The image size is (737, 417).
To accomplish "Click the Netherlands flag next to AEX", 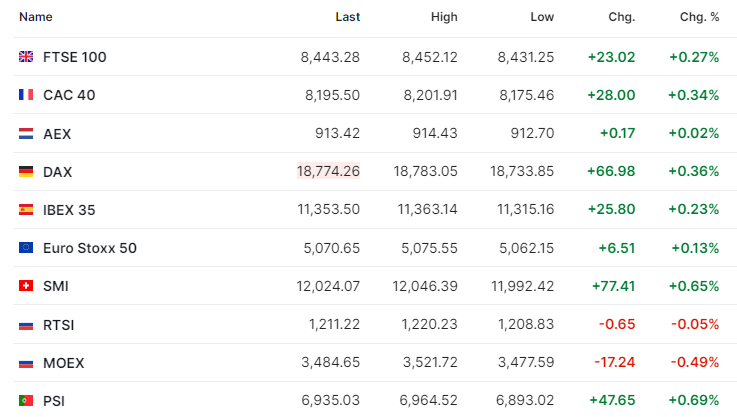I will [26, 134].
